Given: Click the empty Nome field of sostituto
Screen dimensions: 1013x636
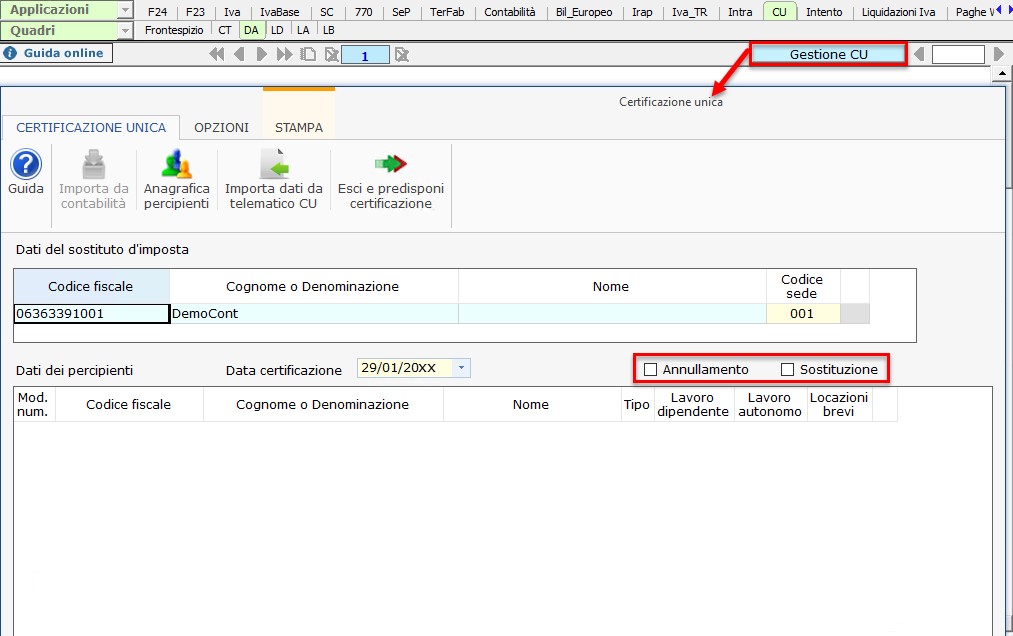Looking at the screenshot, I should pyautogui.click(x=612, y=313).
